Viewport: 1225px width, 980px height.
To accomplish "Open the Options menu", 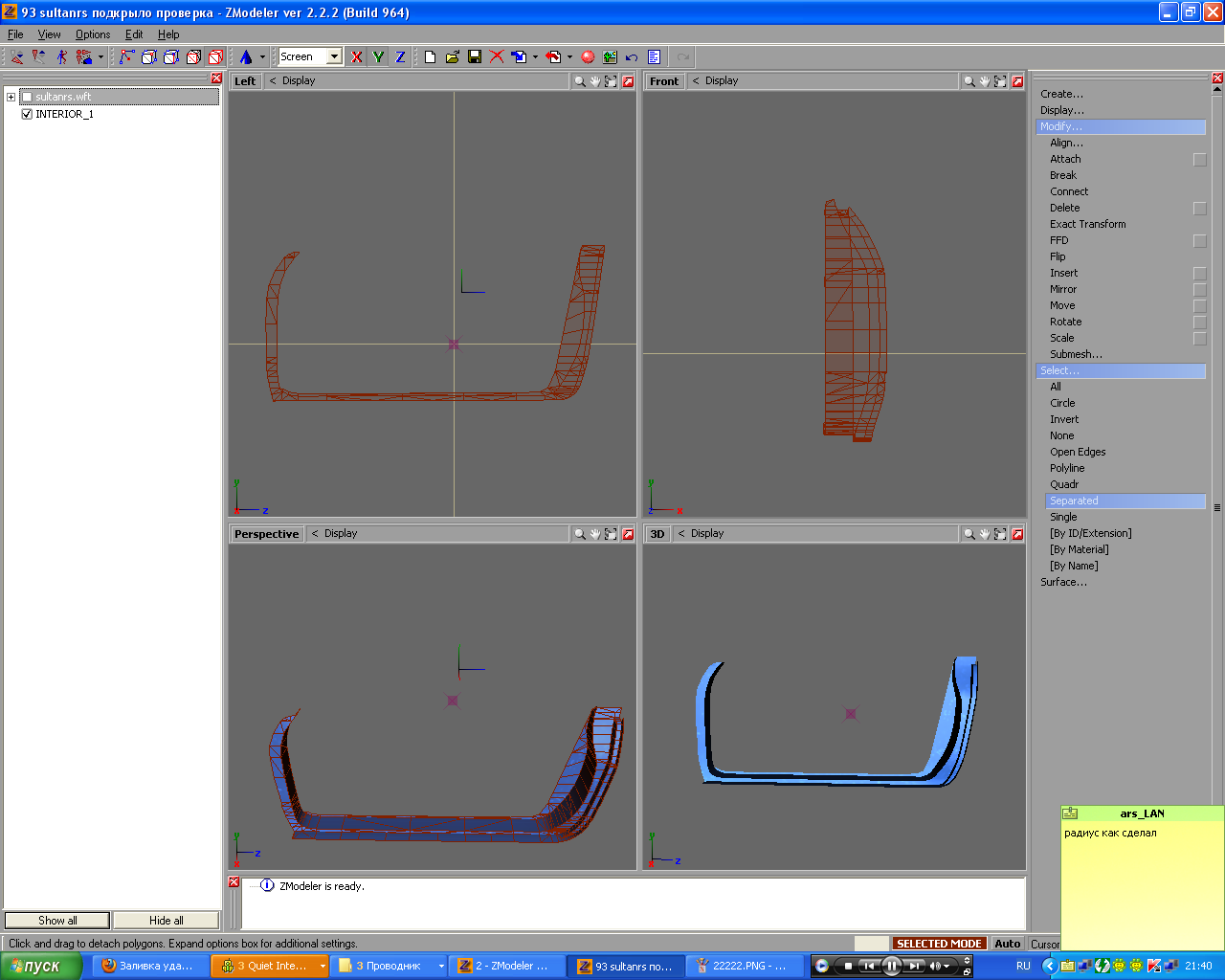I will [x=93, y=34].
